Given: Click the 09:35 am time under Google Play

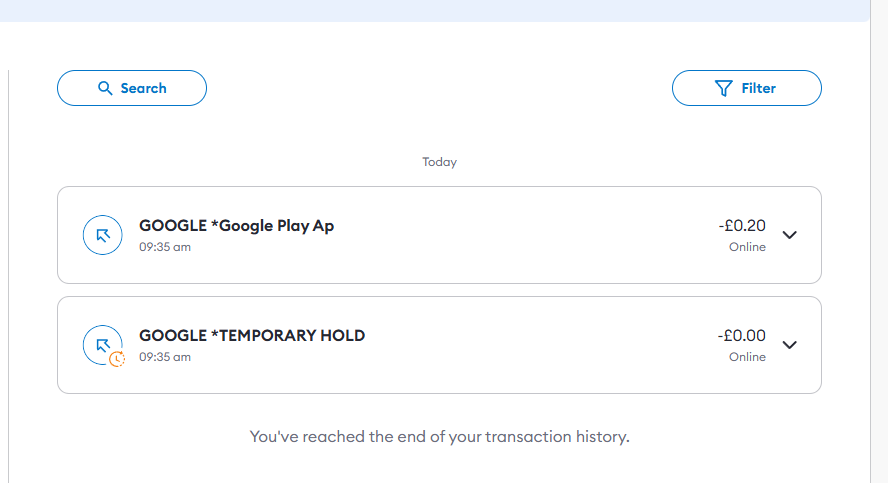Looking at the screenshot, I should [x=165, y=247].
